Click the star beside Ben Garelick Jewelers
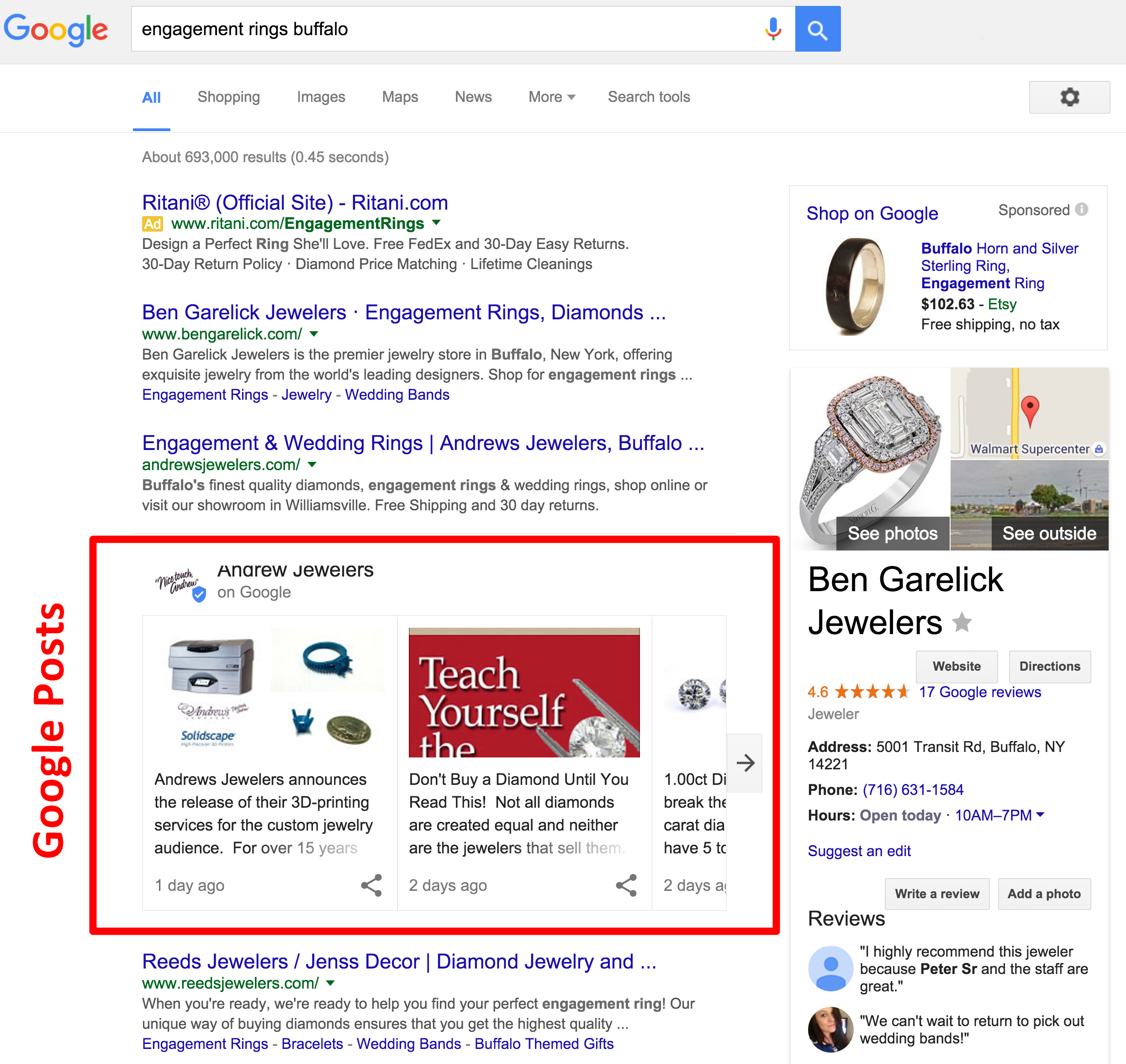Image resolution: width=1126 pixels, height=1064 pixels. pyautogui.click(x=962, y=622)
